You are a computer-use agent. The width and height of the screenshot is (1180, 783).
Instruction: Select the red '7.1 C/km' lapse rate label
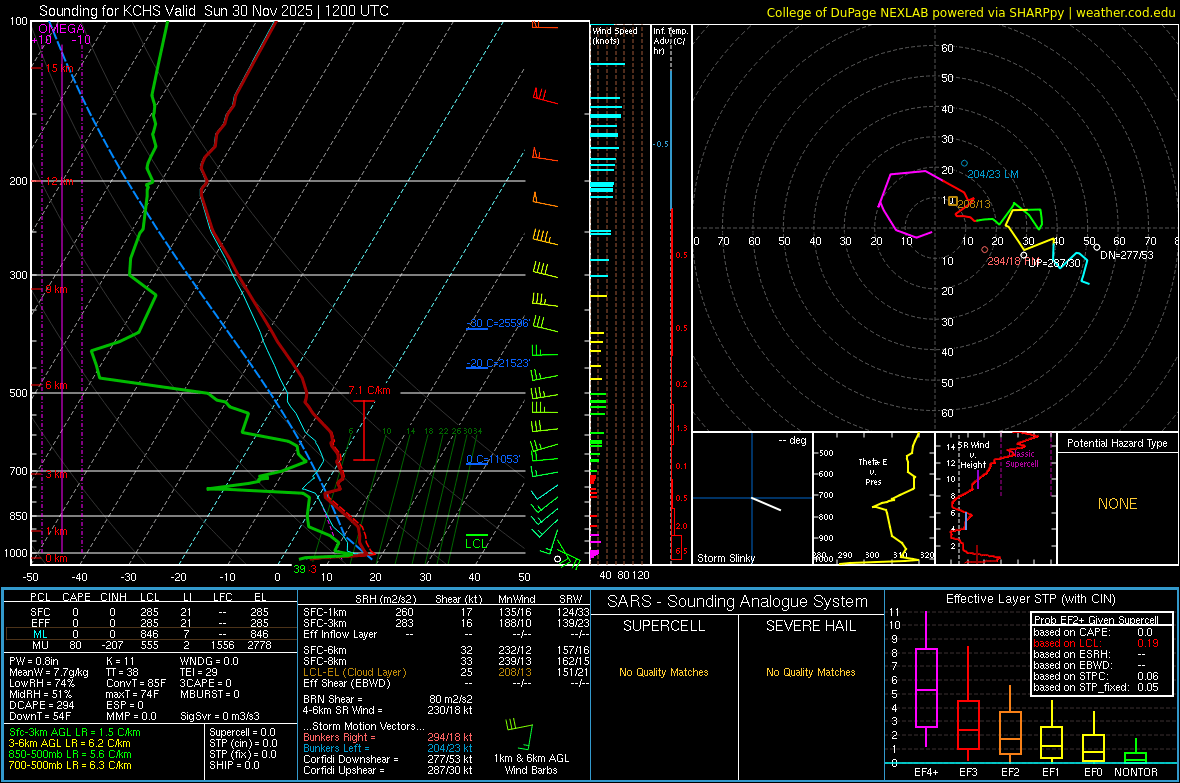pyautogui.click(x=370, y=390)
